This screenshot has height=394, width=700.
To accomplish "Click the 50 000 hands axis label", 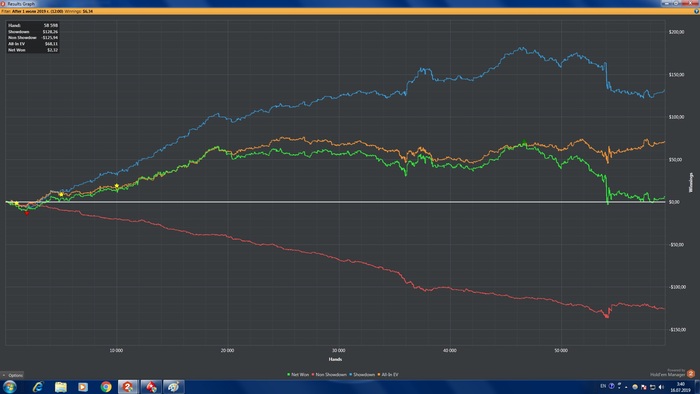I will [x=561, y=351].
